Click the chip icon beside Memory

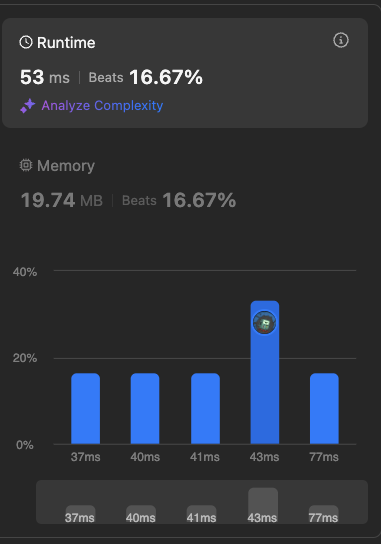[26, 165]
